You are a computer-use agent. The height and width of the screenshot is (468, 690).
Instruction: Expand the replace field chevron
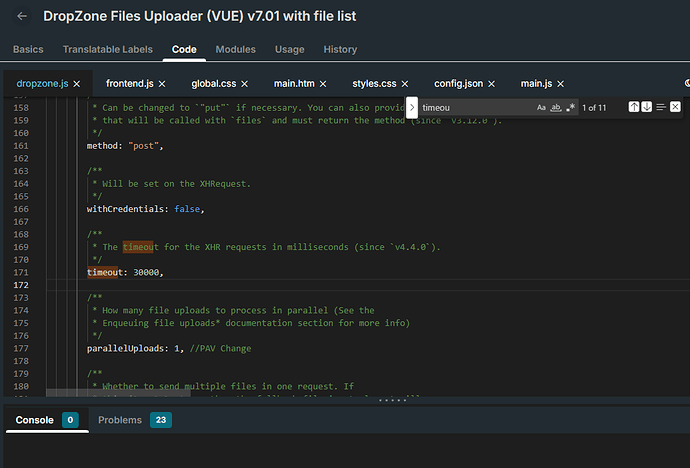(x=412, y=107)
